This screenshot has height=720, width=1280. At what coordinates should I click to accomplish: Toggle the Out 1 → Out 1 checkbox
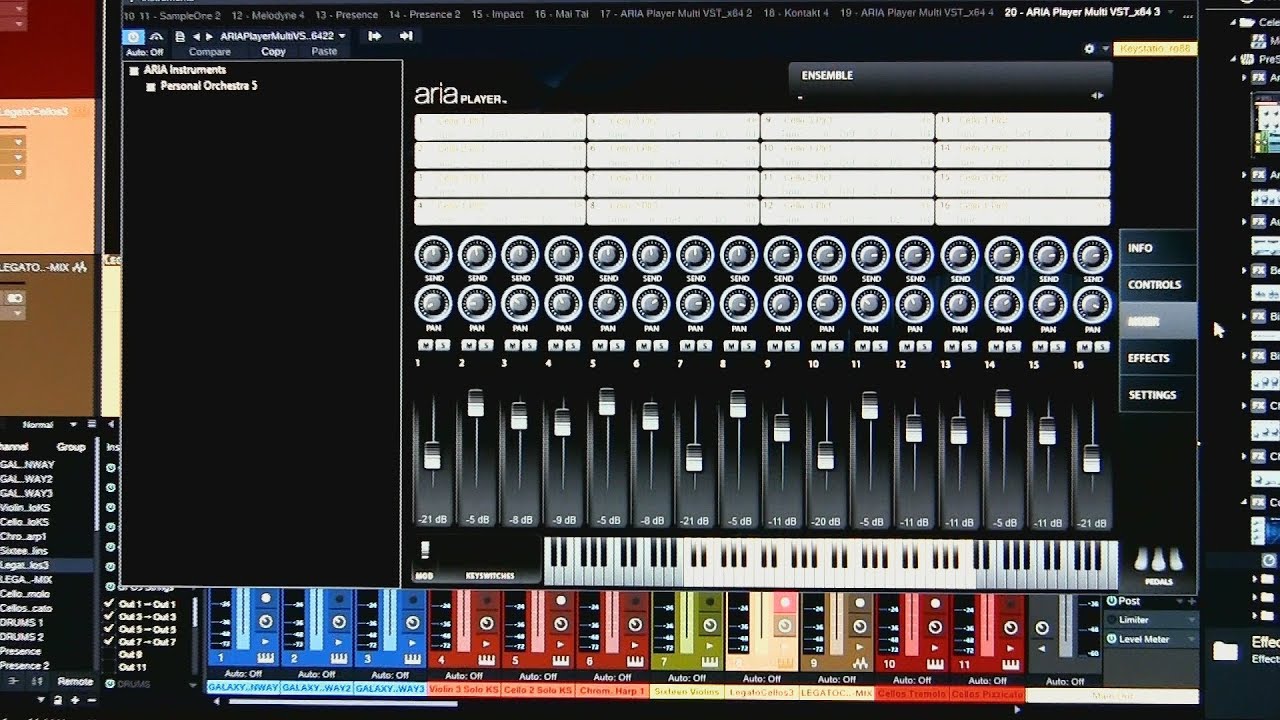110,604
